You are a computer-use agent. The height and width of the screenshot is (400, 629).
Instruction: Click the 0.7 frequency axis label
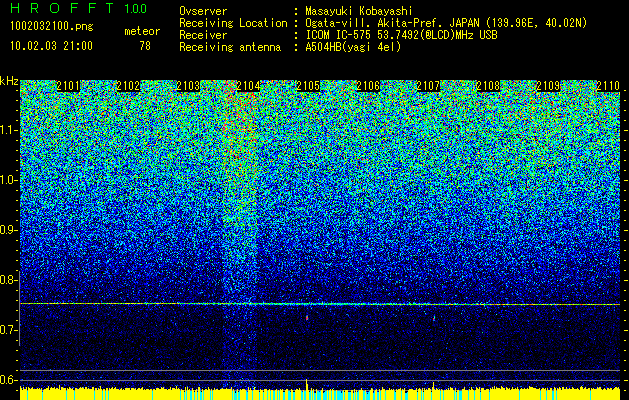8,330
